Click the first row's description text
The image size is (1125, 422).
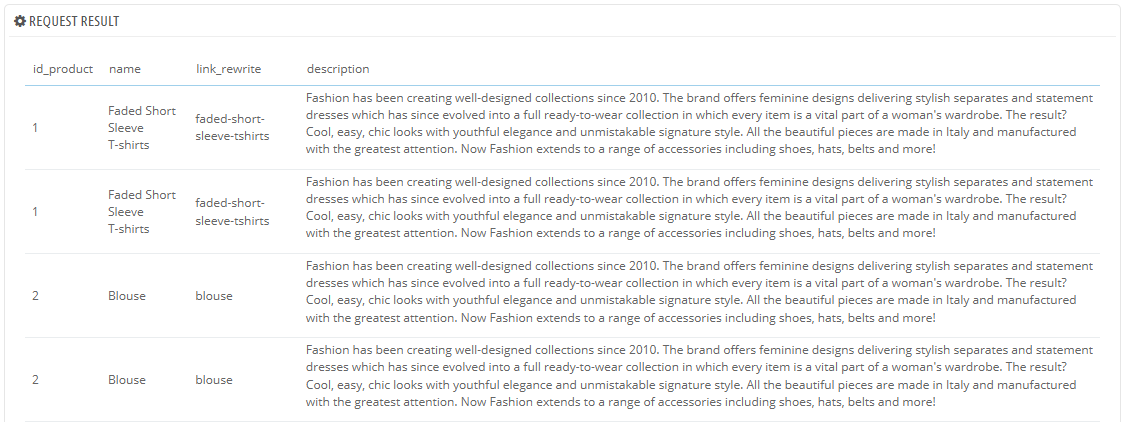(698, 124)
